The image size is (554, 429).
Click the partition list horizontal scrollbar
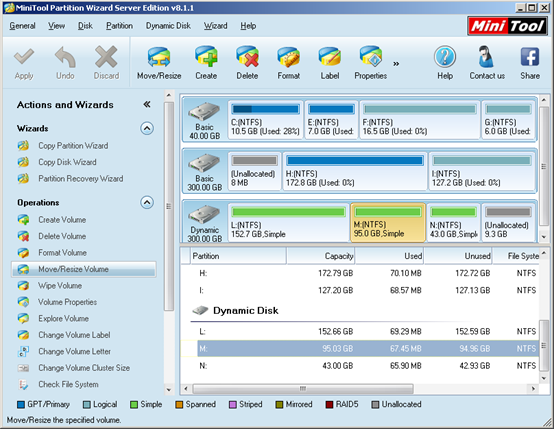click(x=303, y=389)
